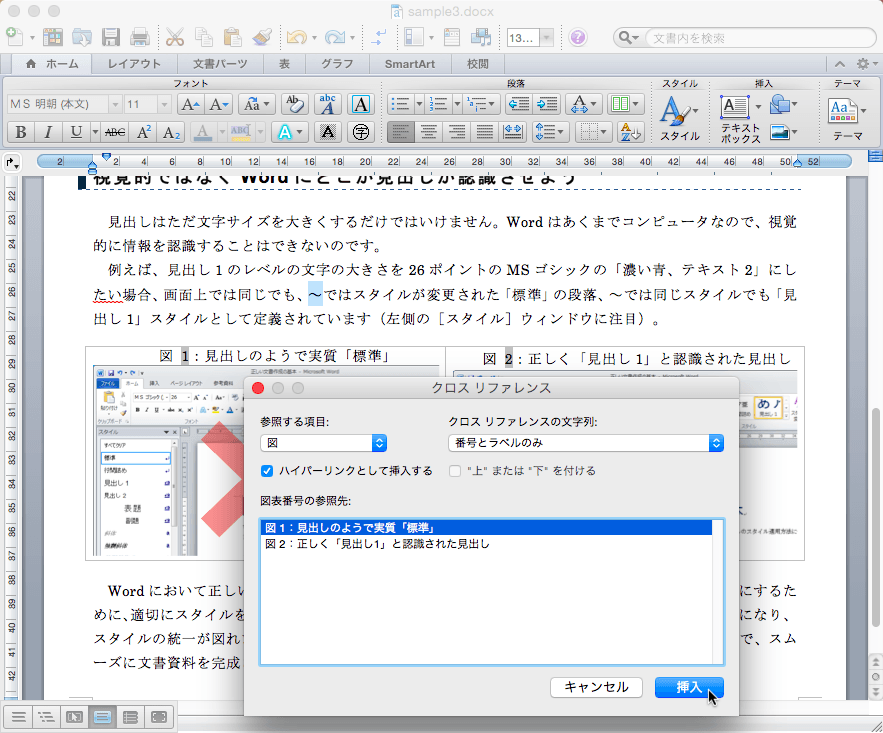The width and height of the screenshot is (883, 733).
Task: Toggle Italic formatting
Action: 48,133
